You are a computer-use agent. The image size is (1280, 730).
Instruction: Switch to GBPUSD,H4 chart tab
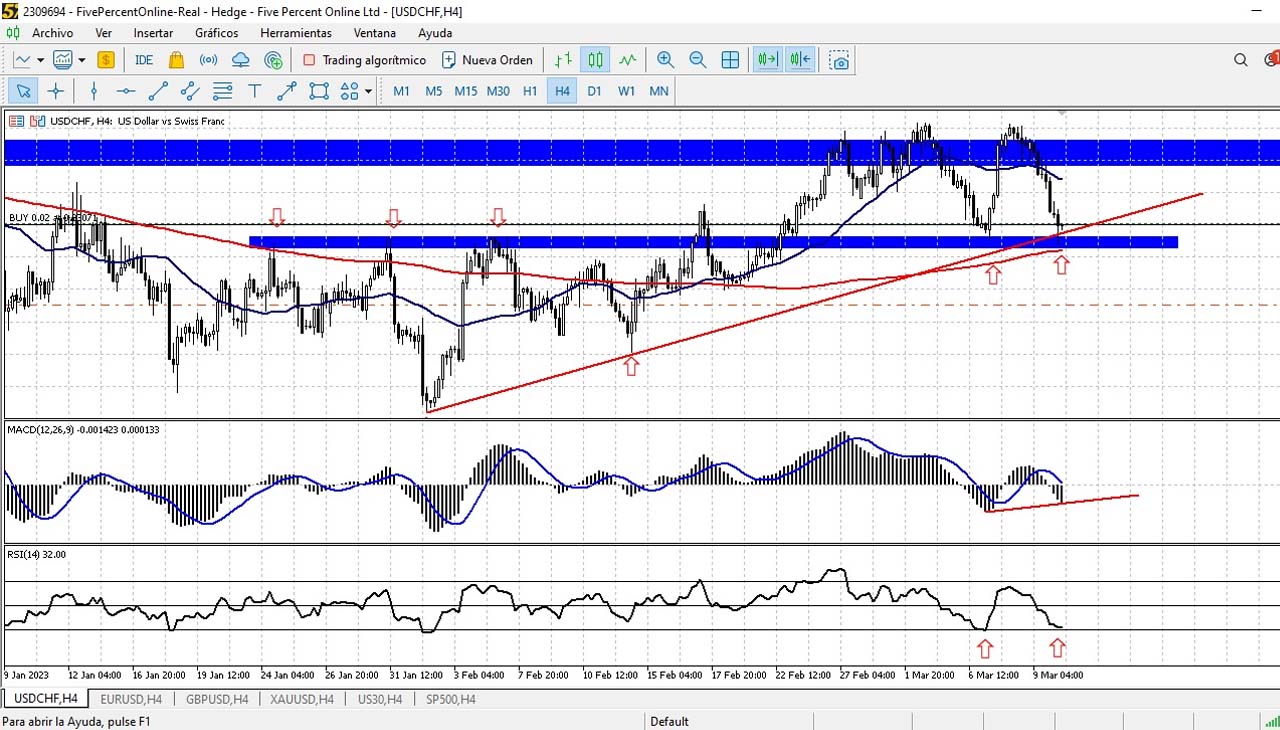(217, 699)
